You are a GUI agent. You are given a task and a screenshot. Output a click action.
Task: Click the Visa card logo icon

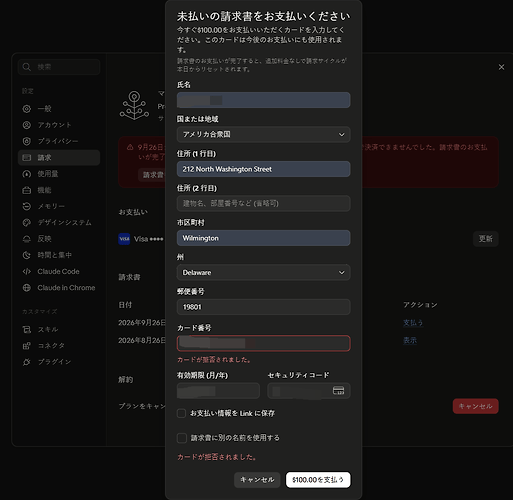click(x=124, y=239)
